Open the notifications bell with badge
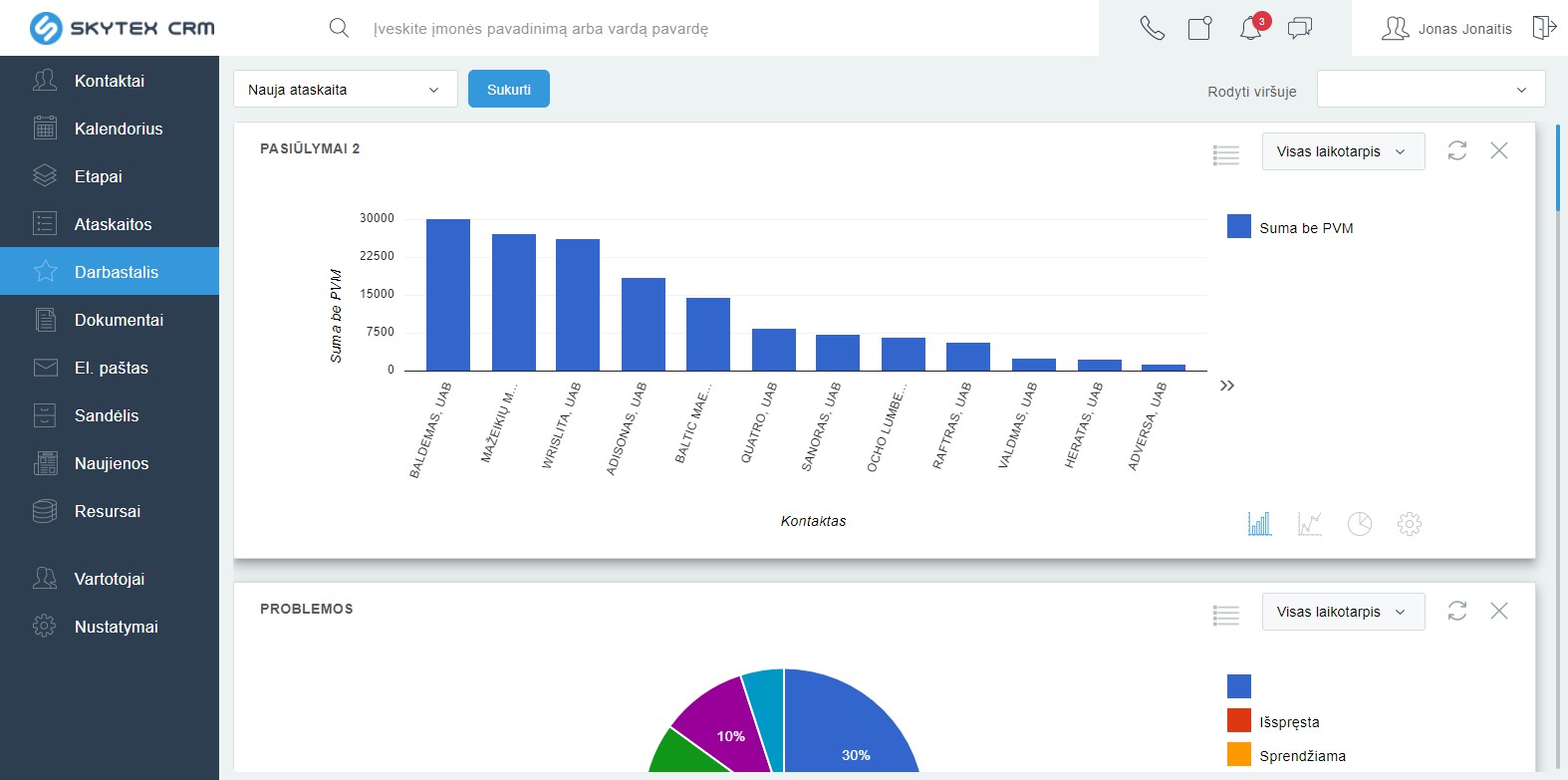 (1253, 26)
